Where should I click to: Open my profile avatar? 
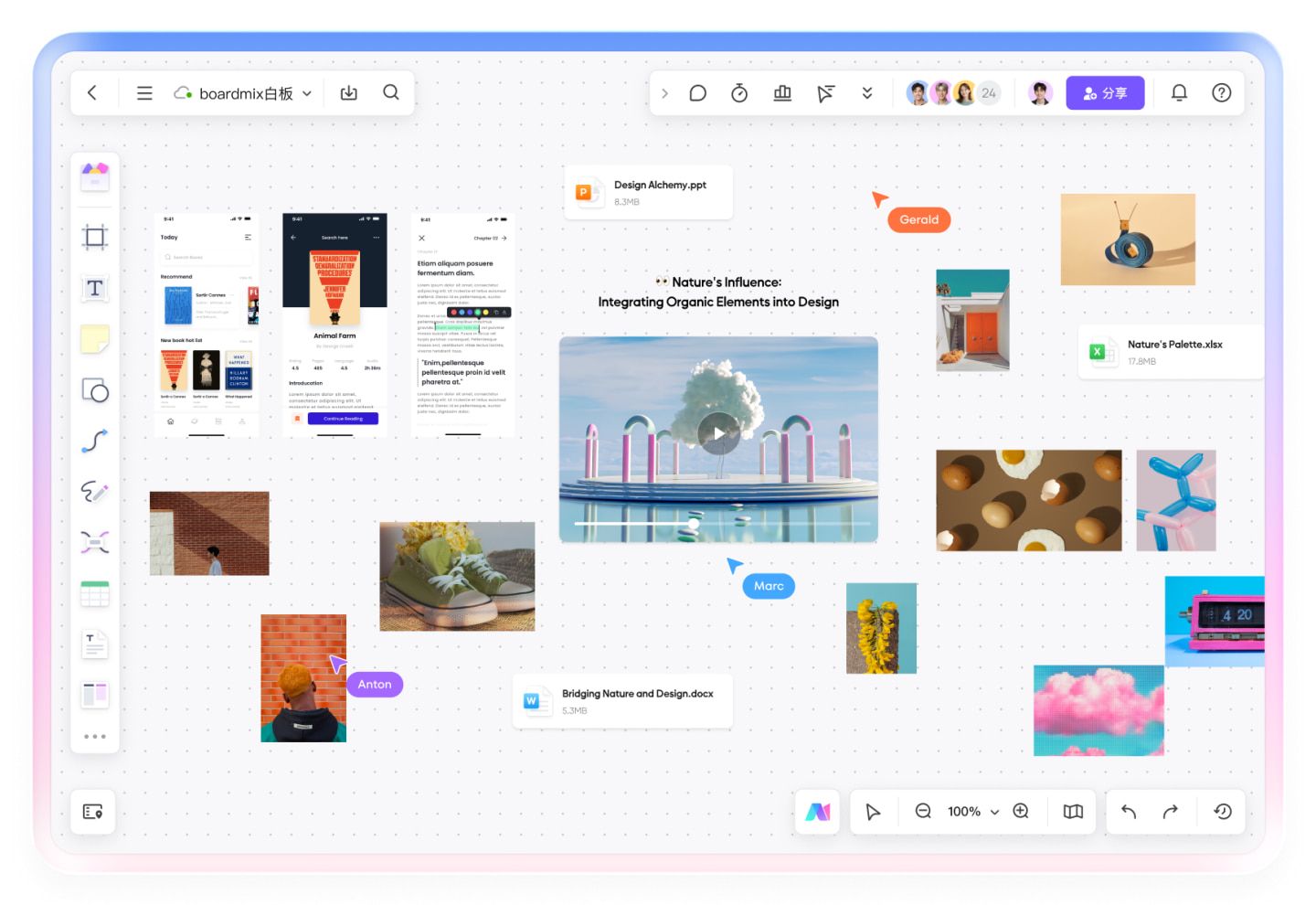[x=1040, y=93]
